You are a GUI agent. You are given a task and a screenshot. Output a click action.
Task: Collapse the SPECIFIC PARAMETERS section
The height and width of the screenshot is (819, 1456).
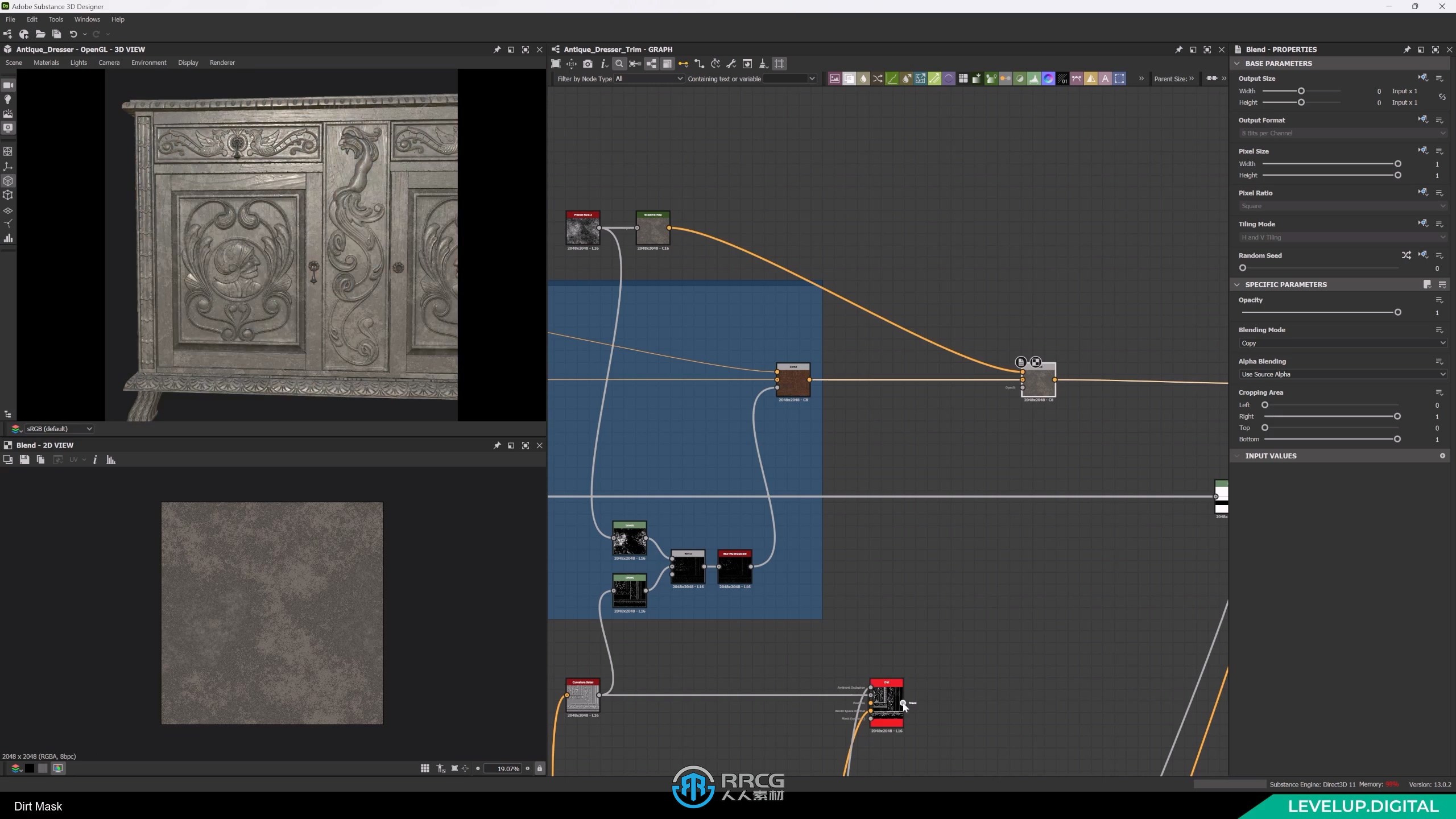click(1237, 284)
